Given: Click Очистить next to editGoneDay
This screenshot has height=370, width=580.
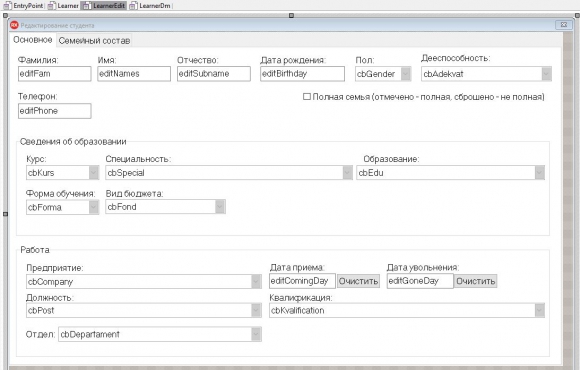Looking at the screenshot, I should pyautogui.click(x=475, y=281).
